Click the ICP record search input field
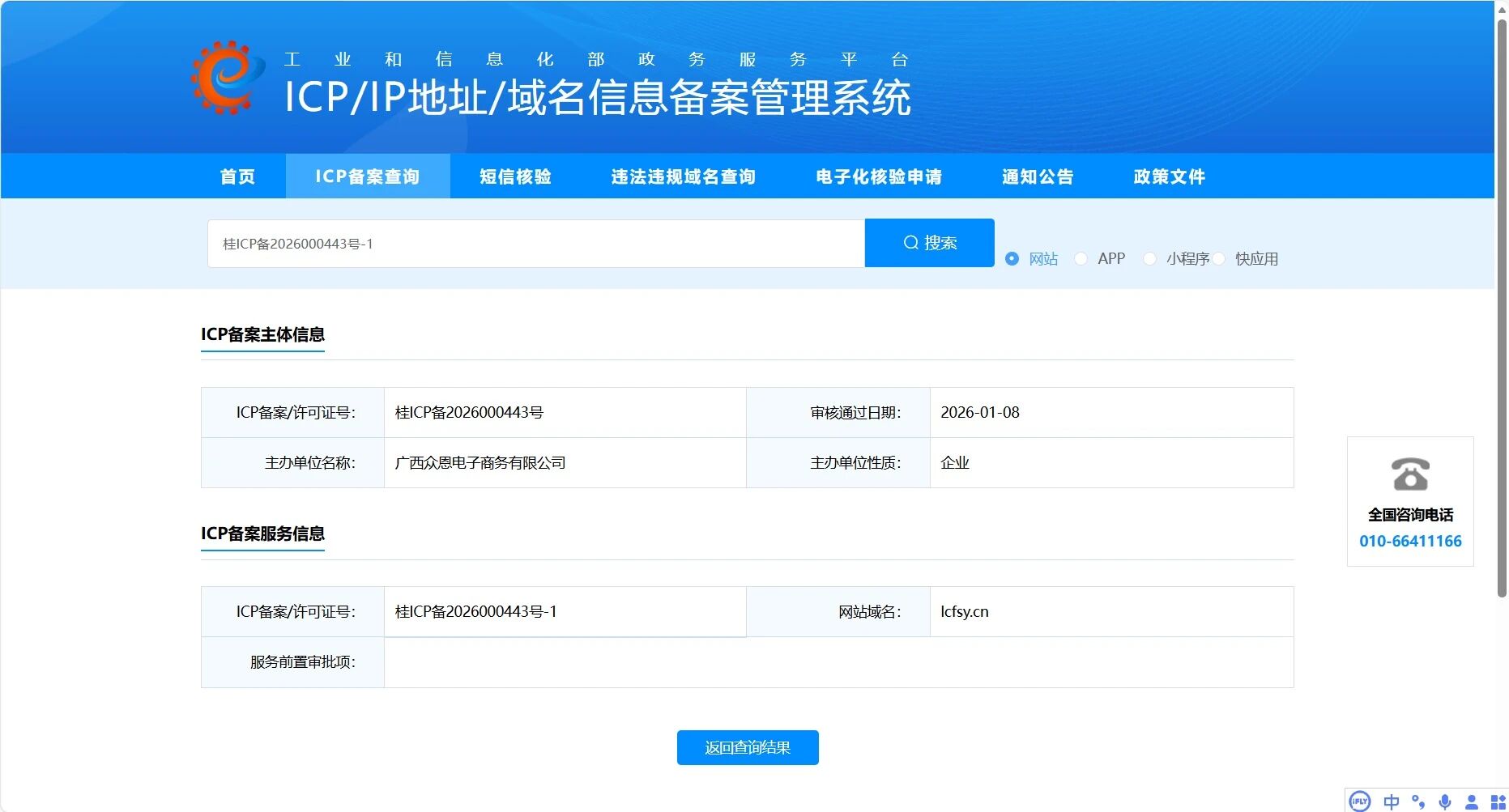 536,244
